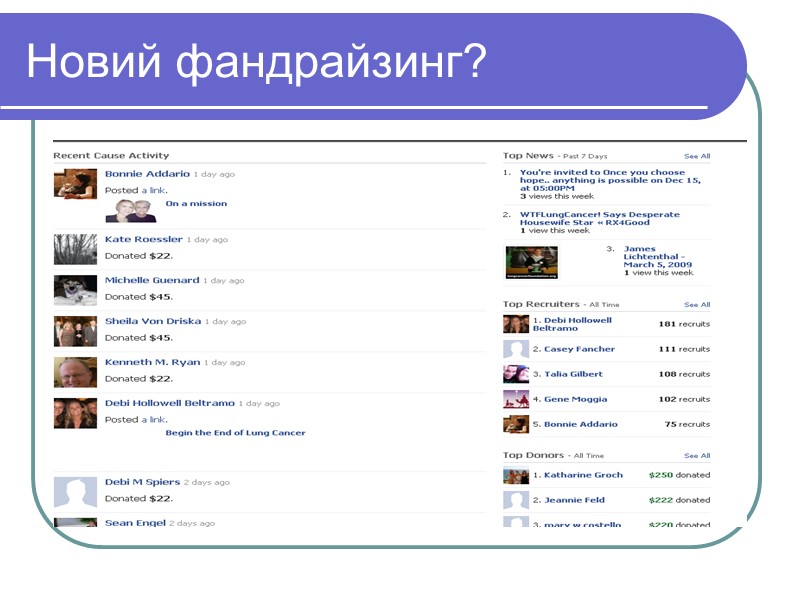Click the '108 recruits' count
800x600 pixels.
tap(684, 374)
